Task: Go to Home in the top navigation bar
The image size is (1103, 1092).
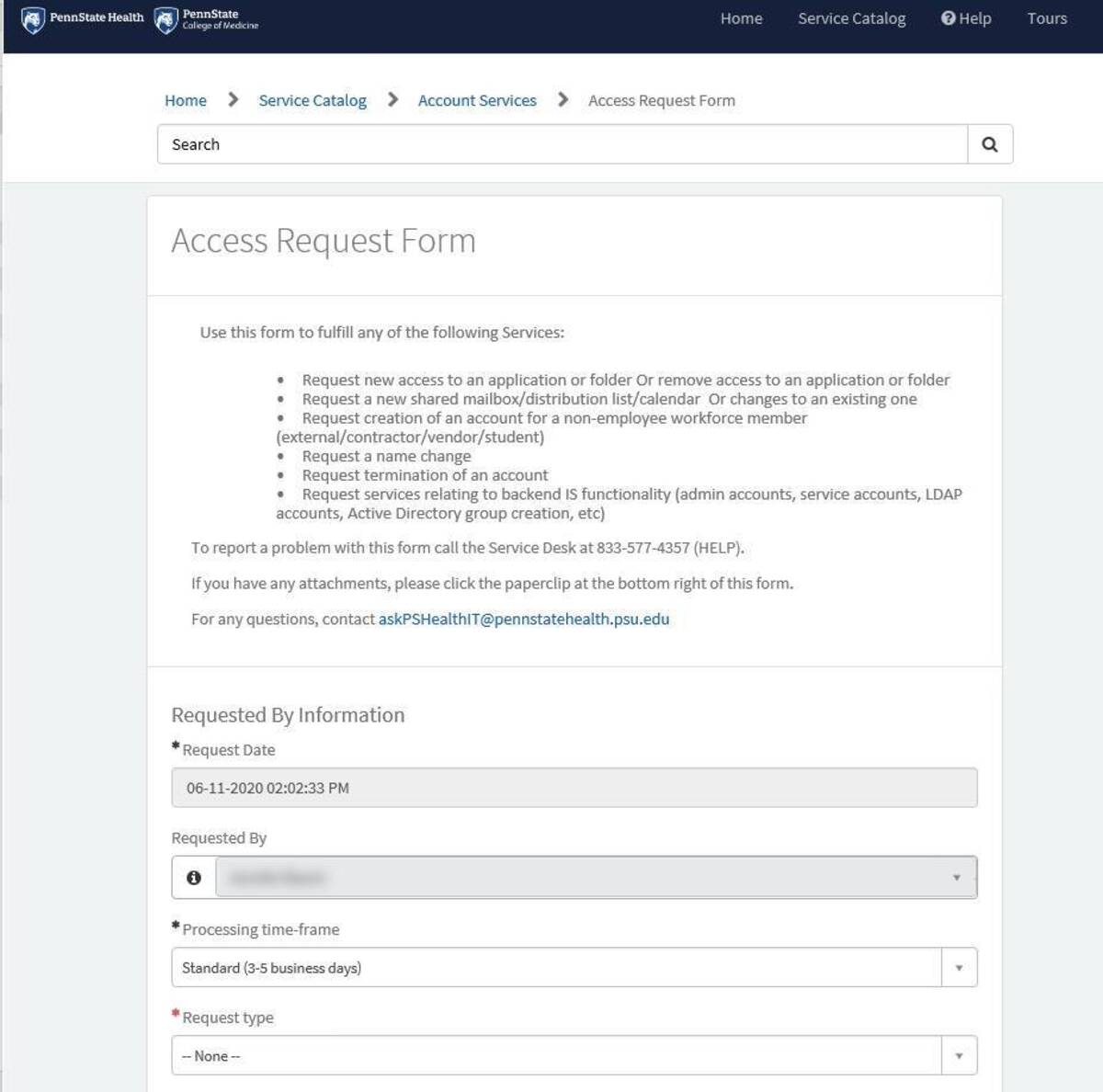Action: (x=741, y=18)
